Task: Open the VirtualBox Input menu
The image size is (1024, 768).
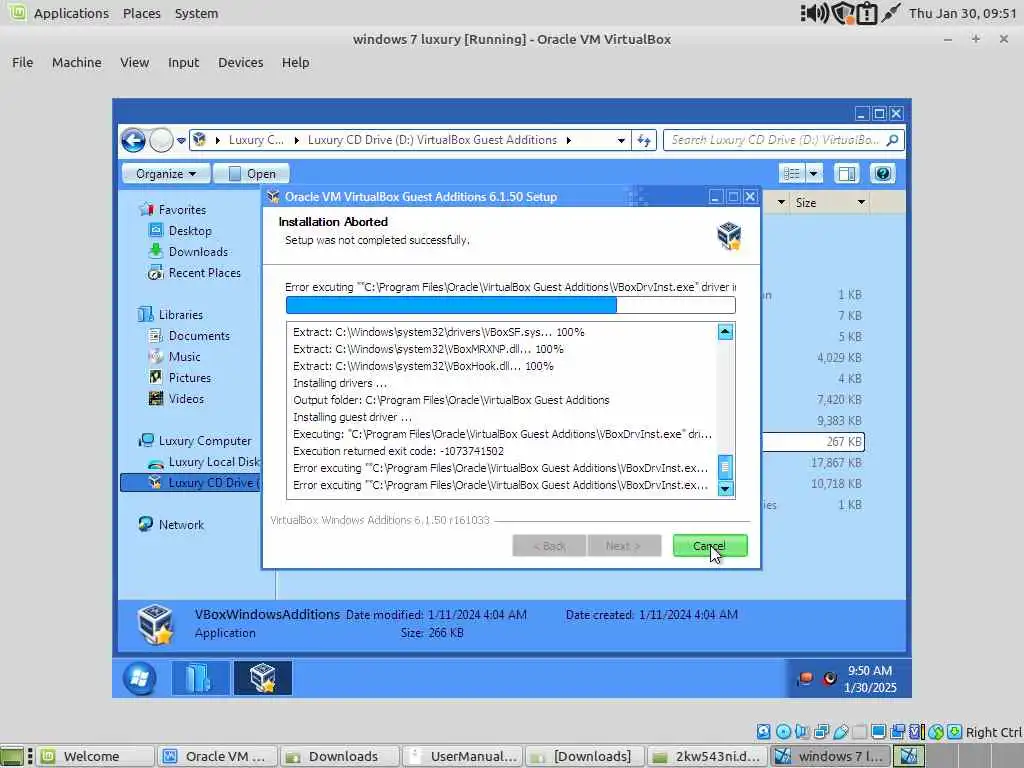Action: 183,63
